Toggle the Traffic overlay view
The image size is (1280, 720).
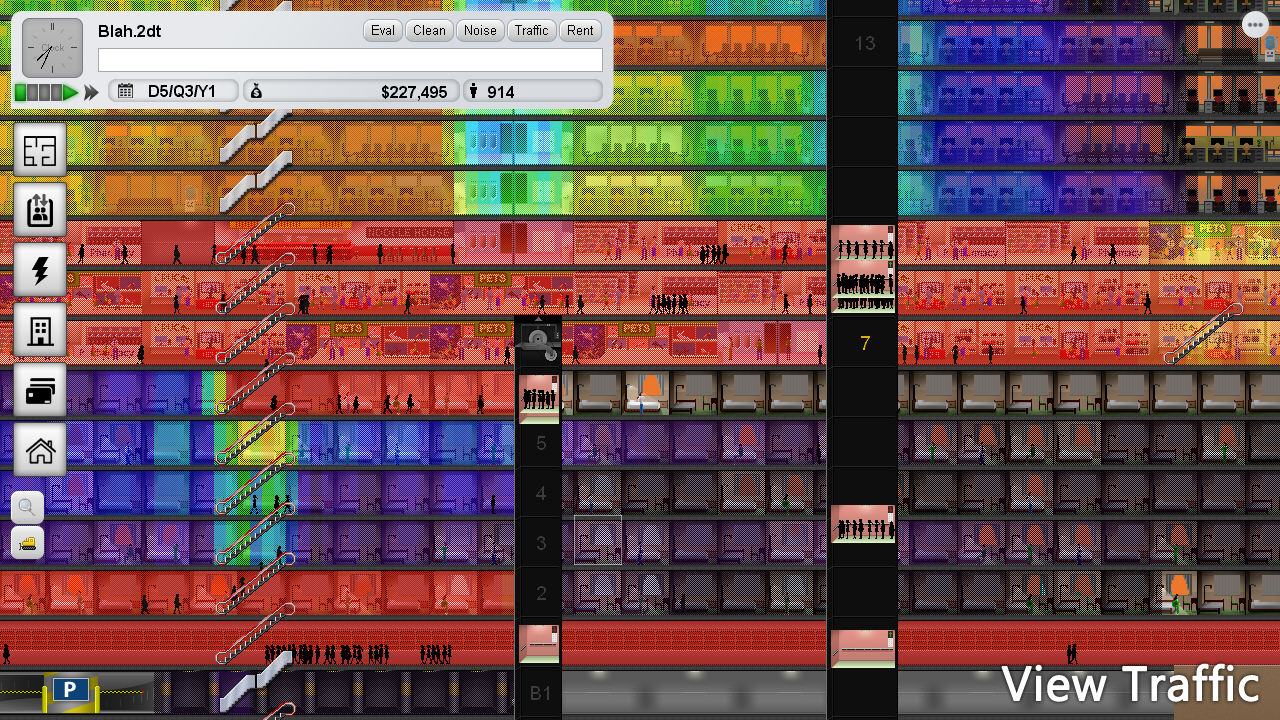[x=531, y=31]
